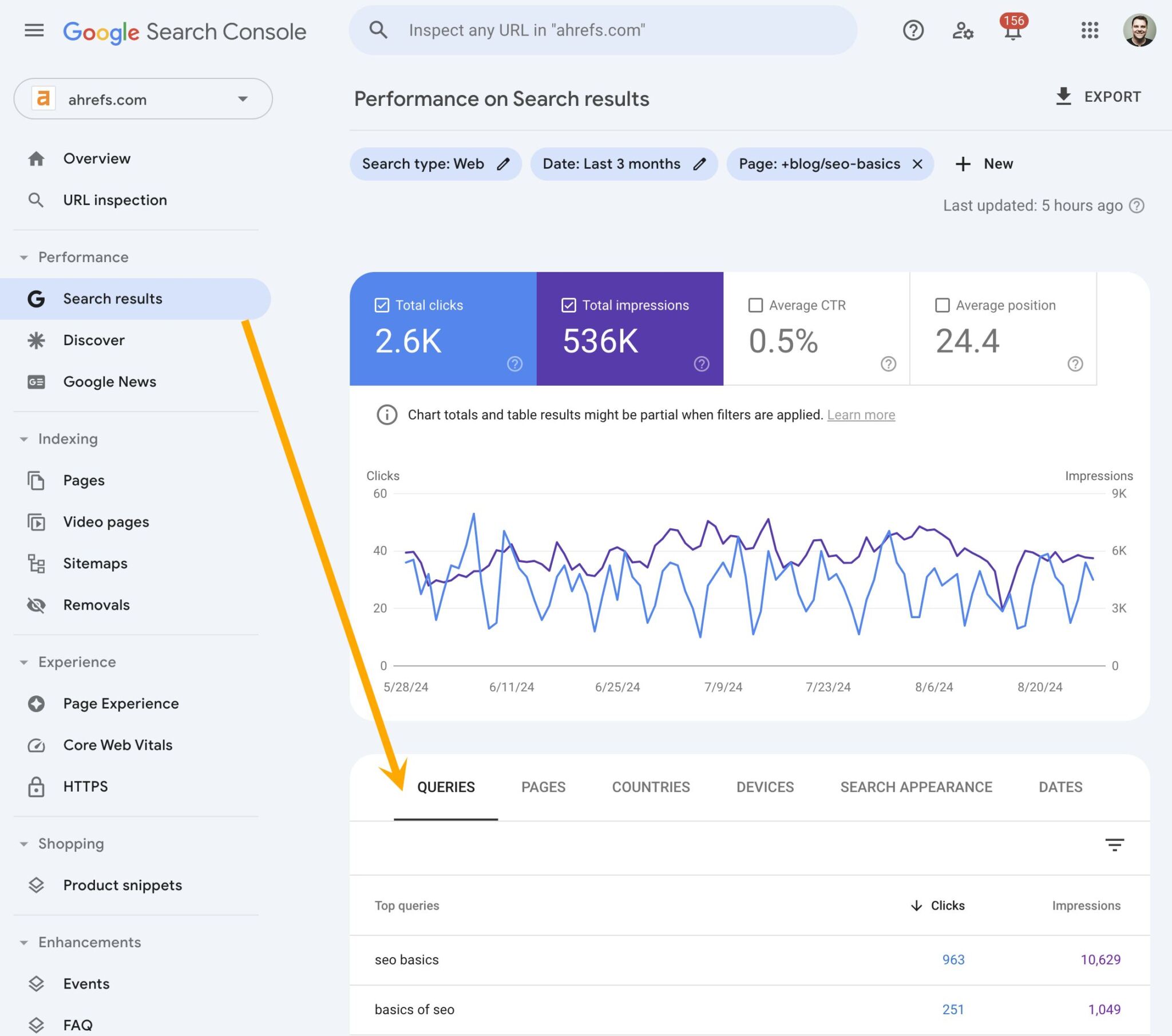Open the Learn more link about partial results

(x=861, y=414)
